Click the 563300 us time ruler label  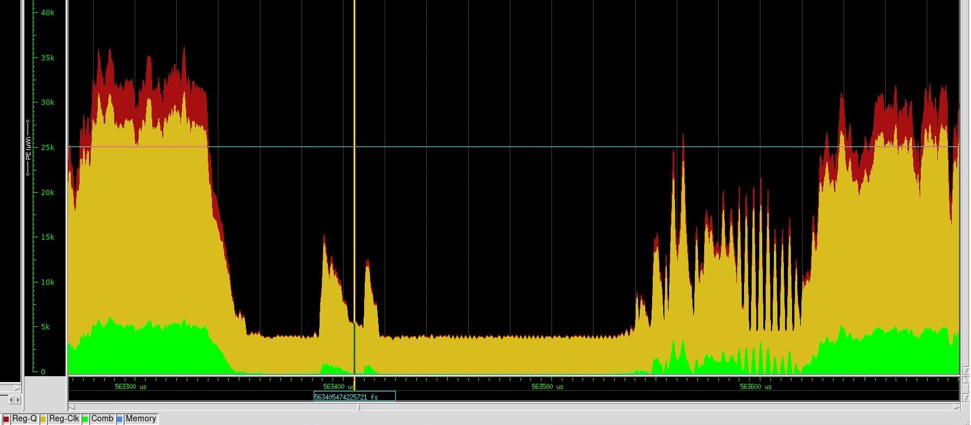(130, 386)
